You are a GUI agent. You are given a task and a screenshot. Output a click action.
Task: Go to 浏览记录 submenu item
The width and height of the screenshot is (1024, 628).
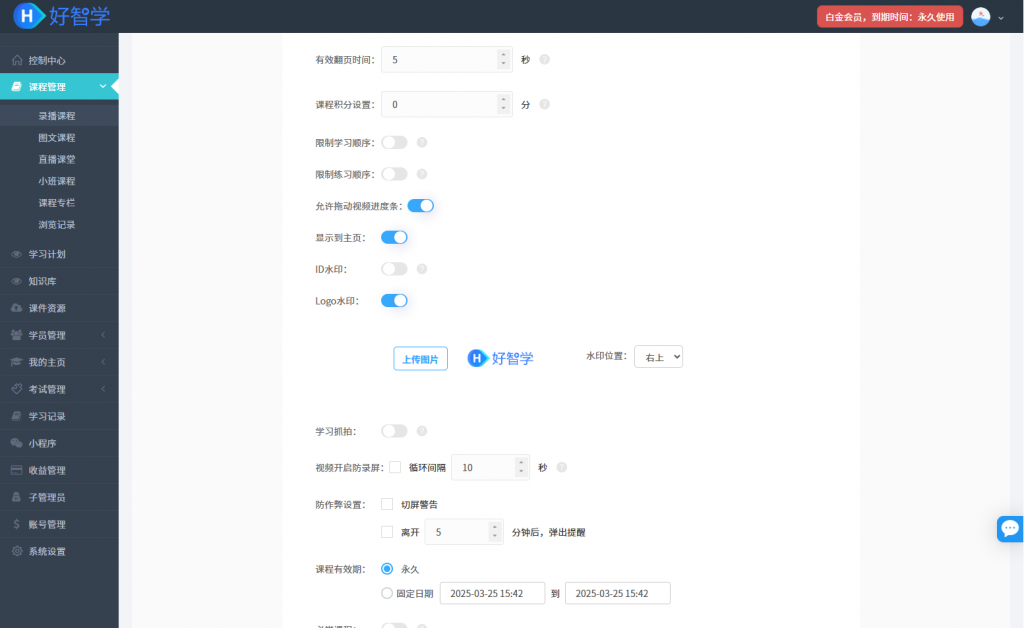point(57,225)
